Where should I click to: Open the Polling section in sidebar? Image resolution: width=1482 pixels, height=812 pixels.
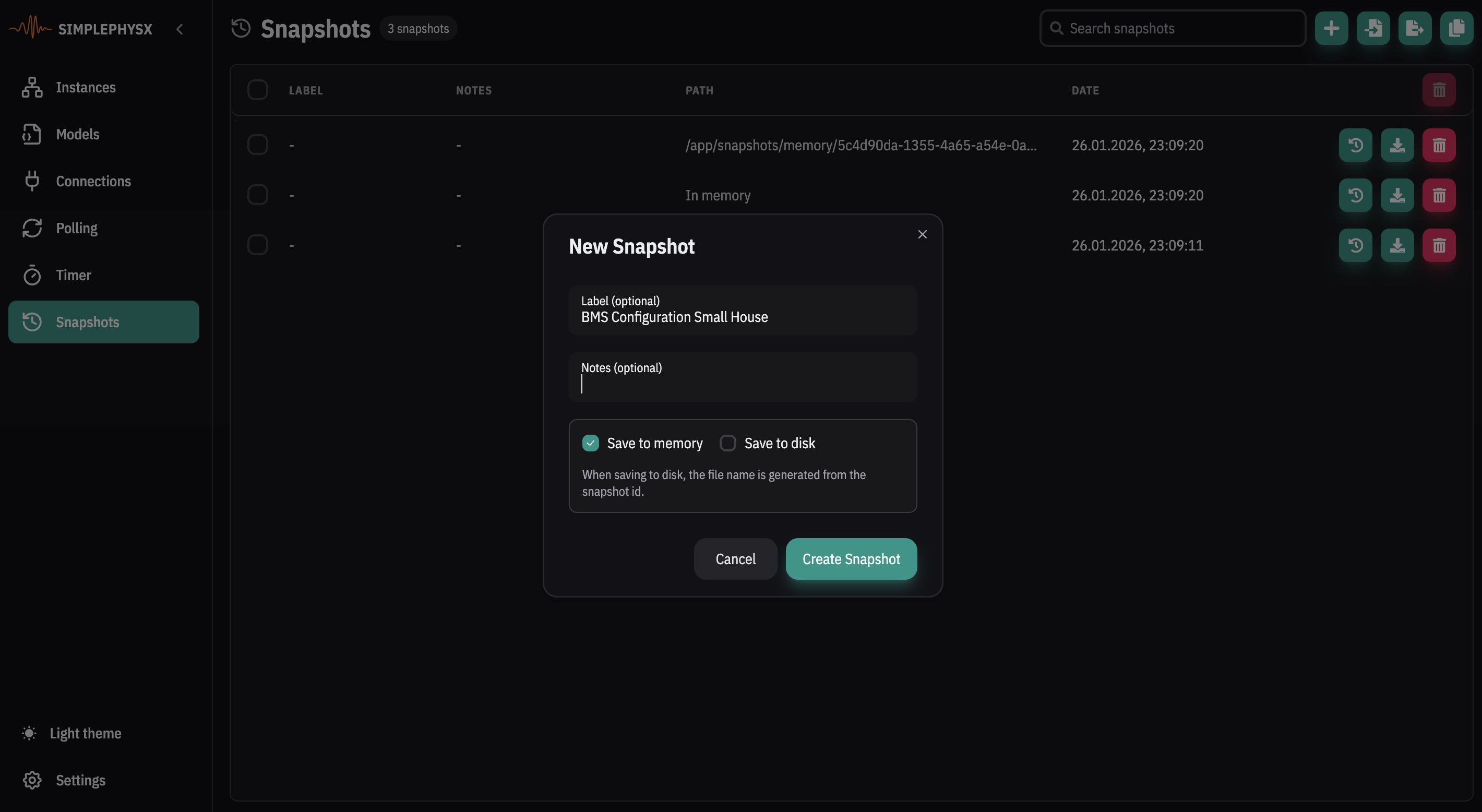point(77,229)
